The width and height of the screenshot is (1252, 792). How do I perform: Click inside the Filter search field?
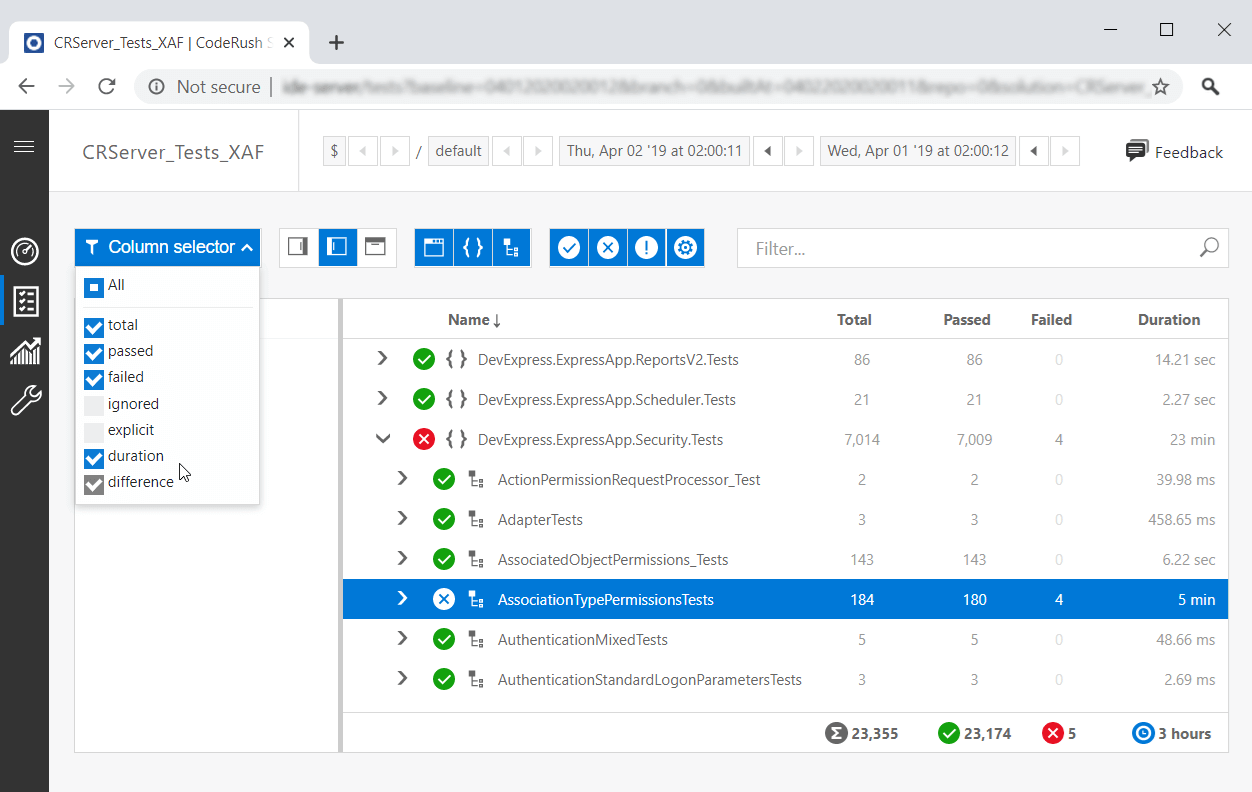point(960,248)
